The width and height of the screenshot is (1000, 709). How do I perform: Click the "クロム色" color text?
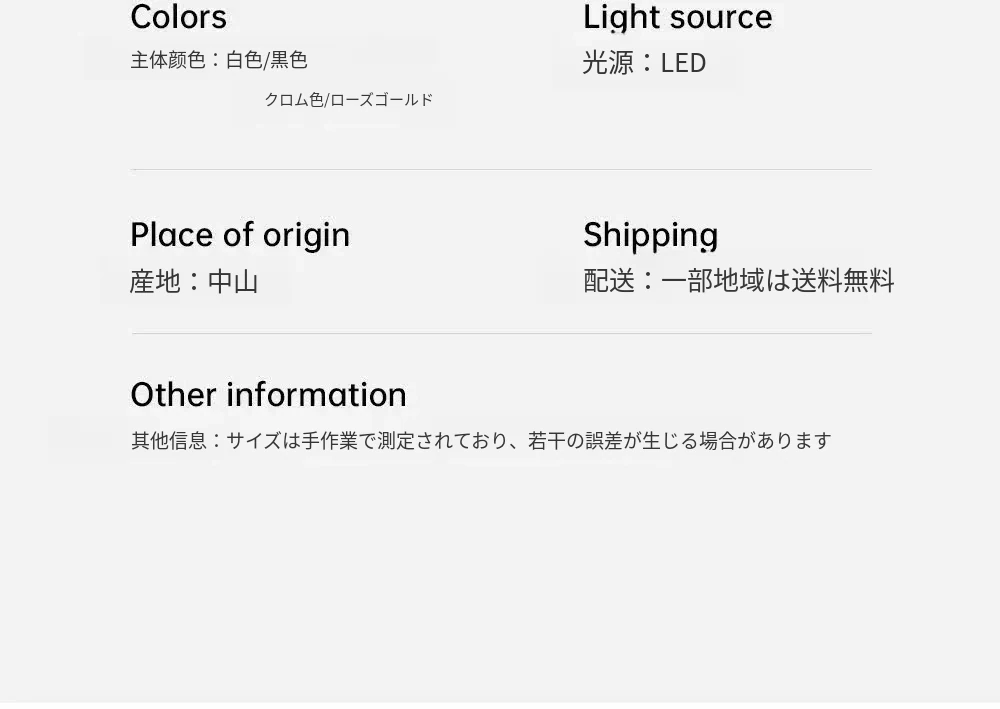294,100
